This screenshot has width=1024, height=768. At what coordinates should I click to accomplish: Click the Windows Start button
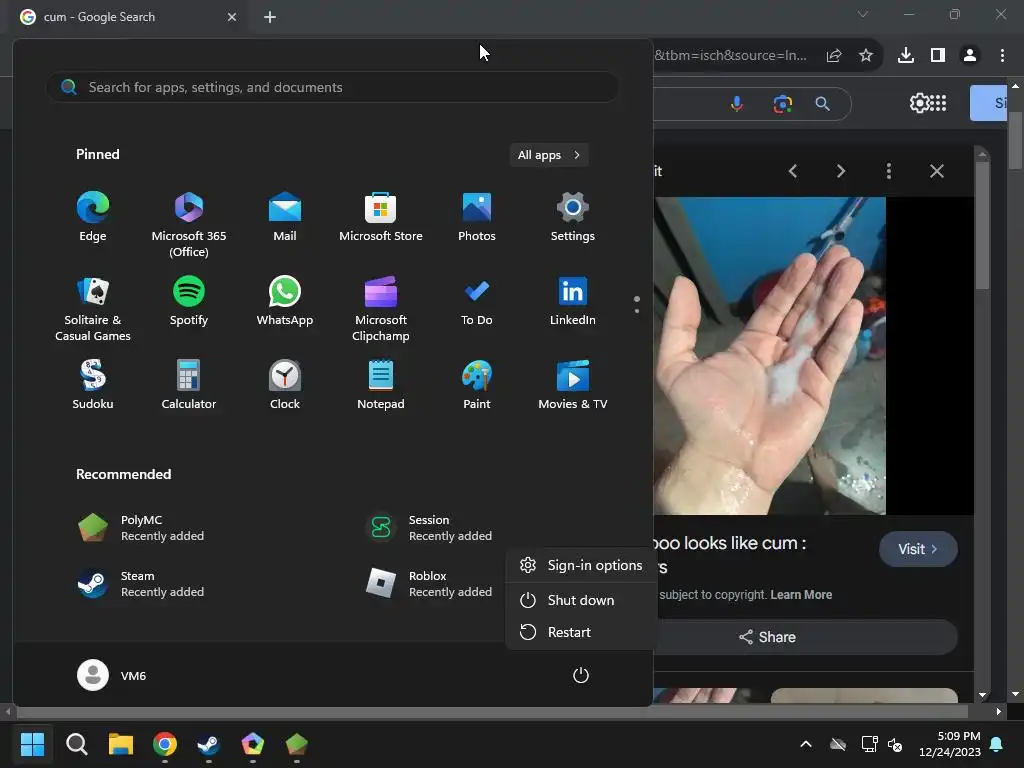[x=32, y=744]
